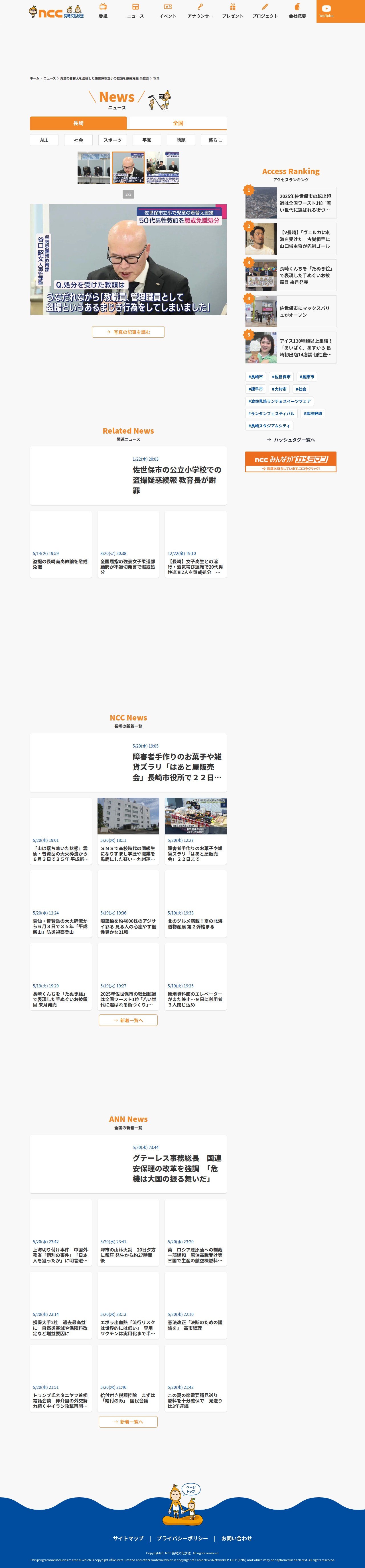This screenshot has width=365, height=1568.
Task: Click 新着一覧へ button under NCC News
Action: coord(128,1020)
